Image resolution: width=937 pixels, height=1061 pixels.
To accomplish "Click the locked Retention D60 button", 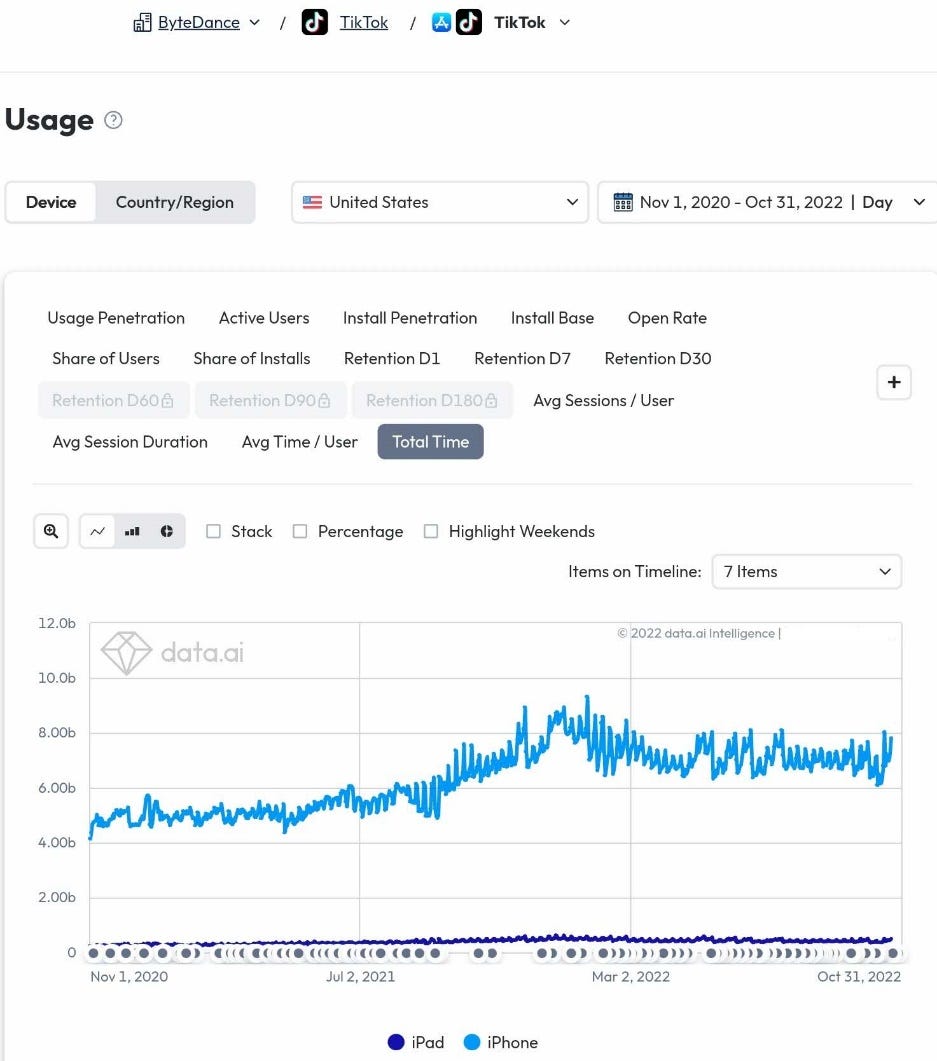I will coord(114,401).
